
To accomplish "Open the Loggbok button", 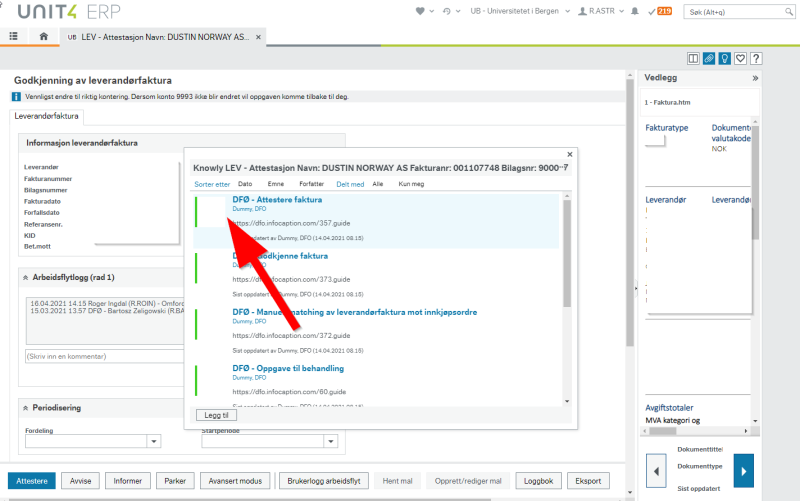I will 538,481.
